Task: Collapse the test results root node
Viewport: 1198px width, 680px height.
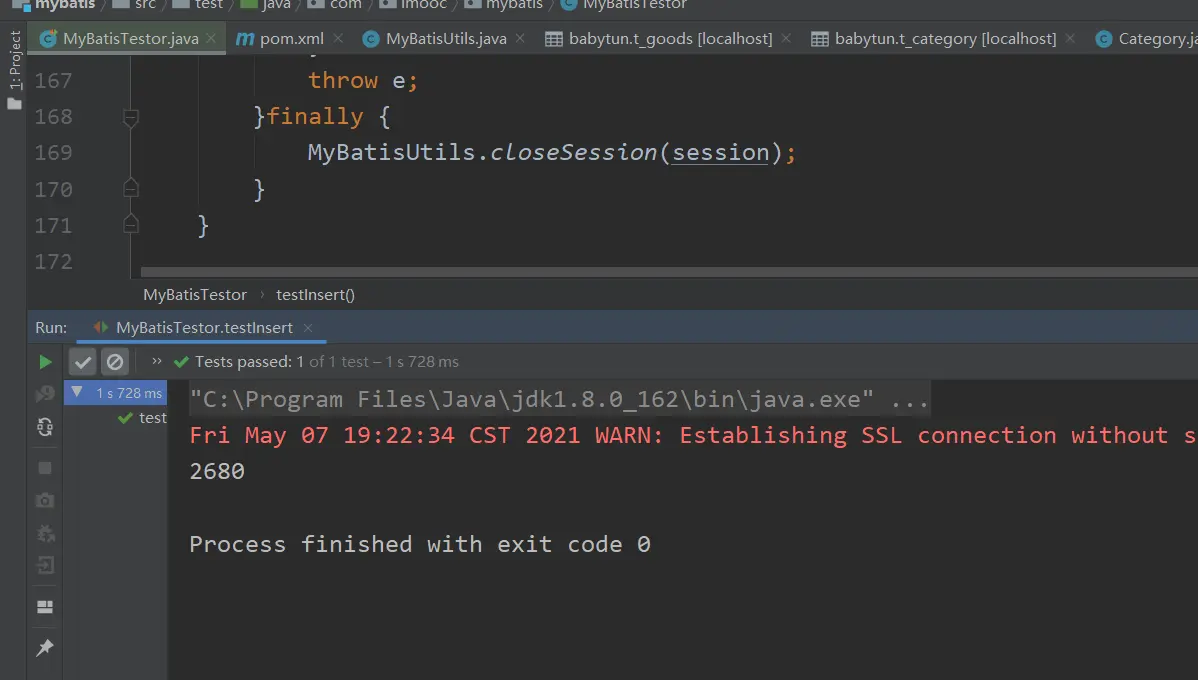Action: point(78,393)
